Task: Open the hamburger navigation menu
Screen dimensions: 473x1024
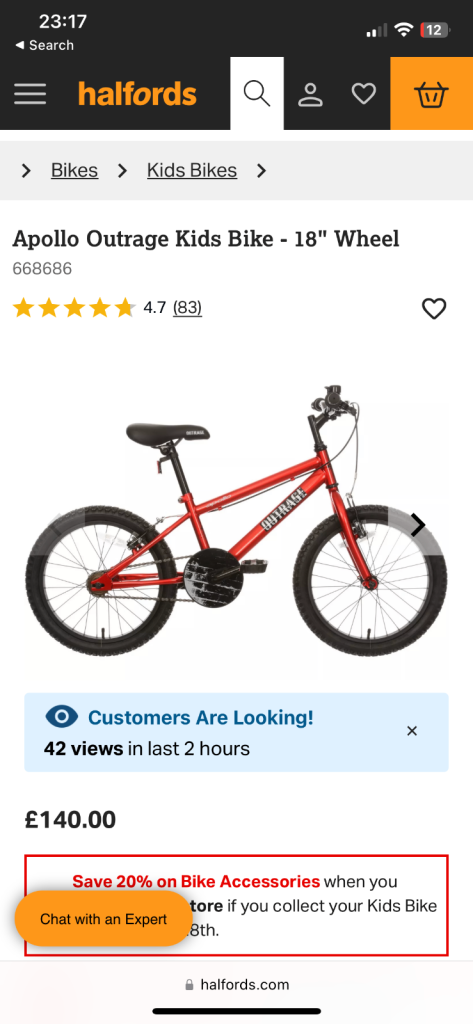Action: pyautogui.click(x=30, y=94)
